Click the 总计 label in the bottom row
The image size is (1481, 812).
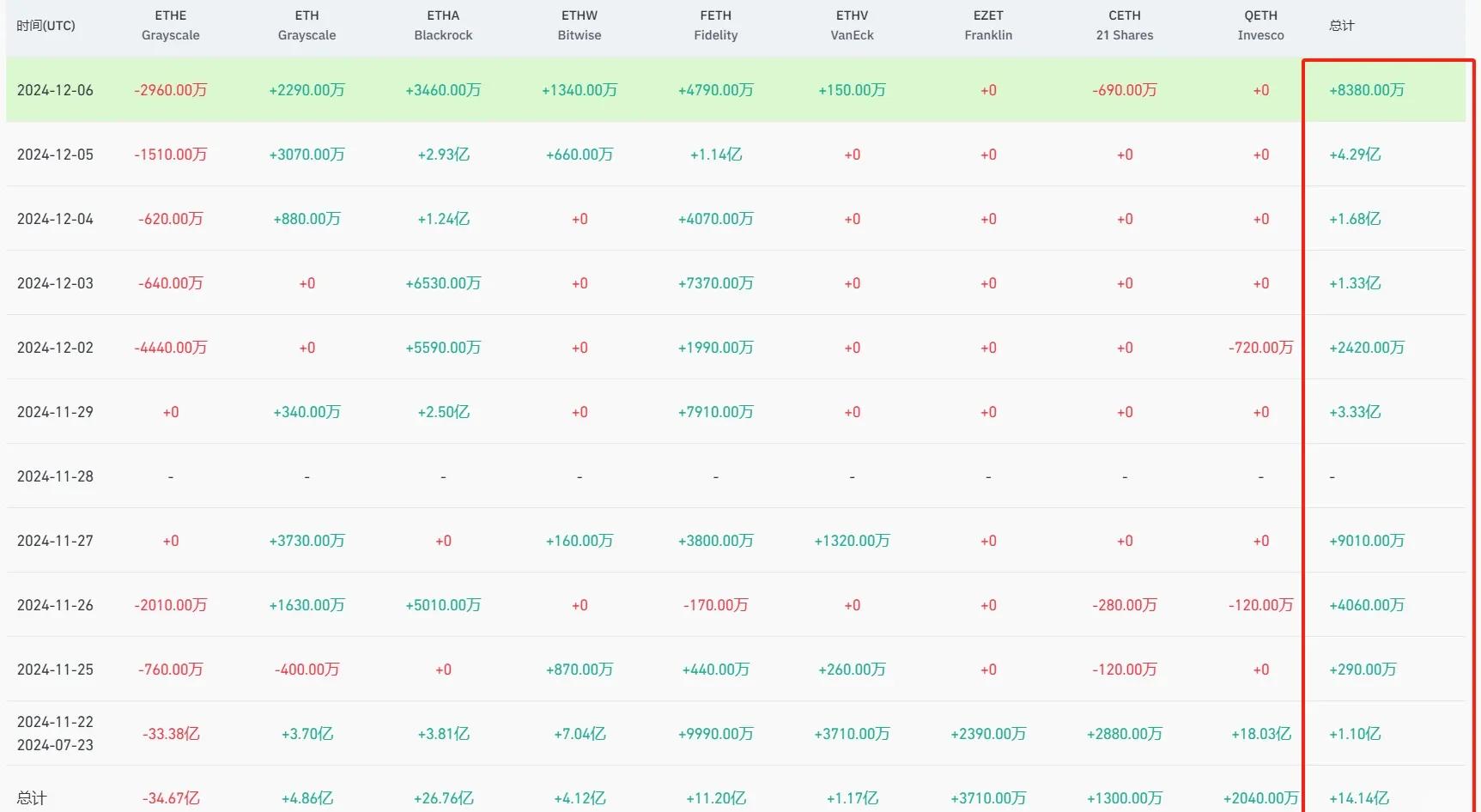click(x=32, y=798)
